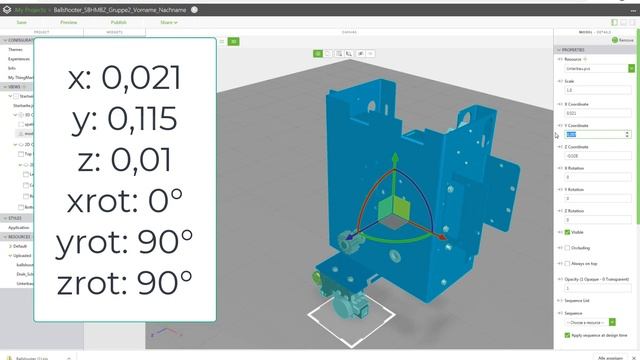Collapse the 2D Overlay tree node
This screenshot has height=360, width=640.
15,144
